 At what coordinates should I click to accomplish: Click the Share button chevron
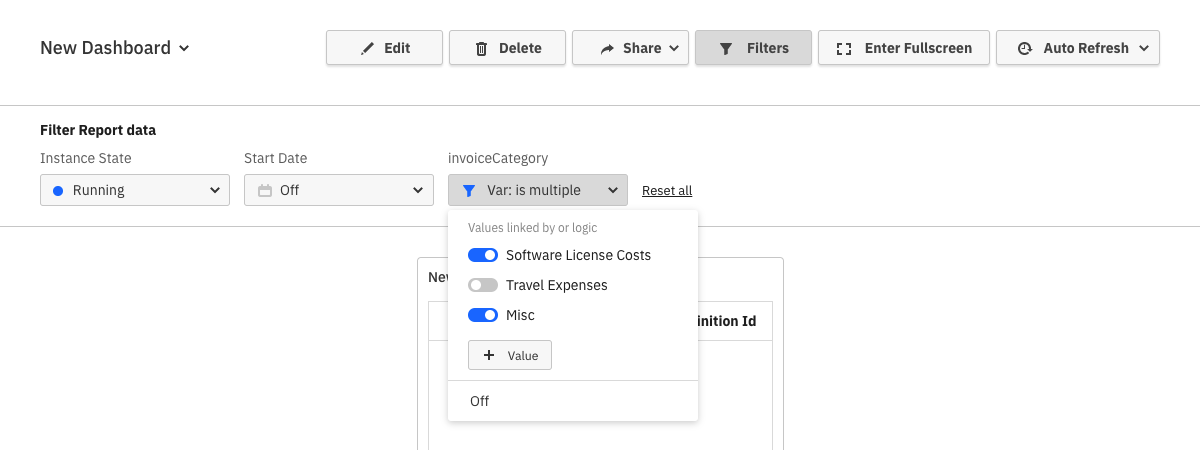pyautogui.click(x=674, y=48)
